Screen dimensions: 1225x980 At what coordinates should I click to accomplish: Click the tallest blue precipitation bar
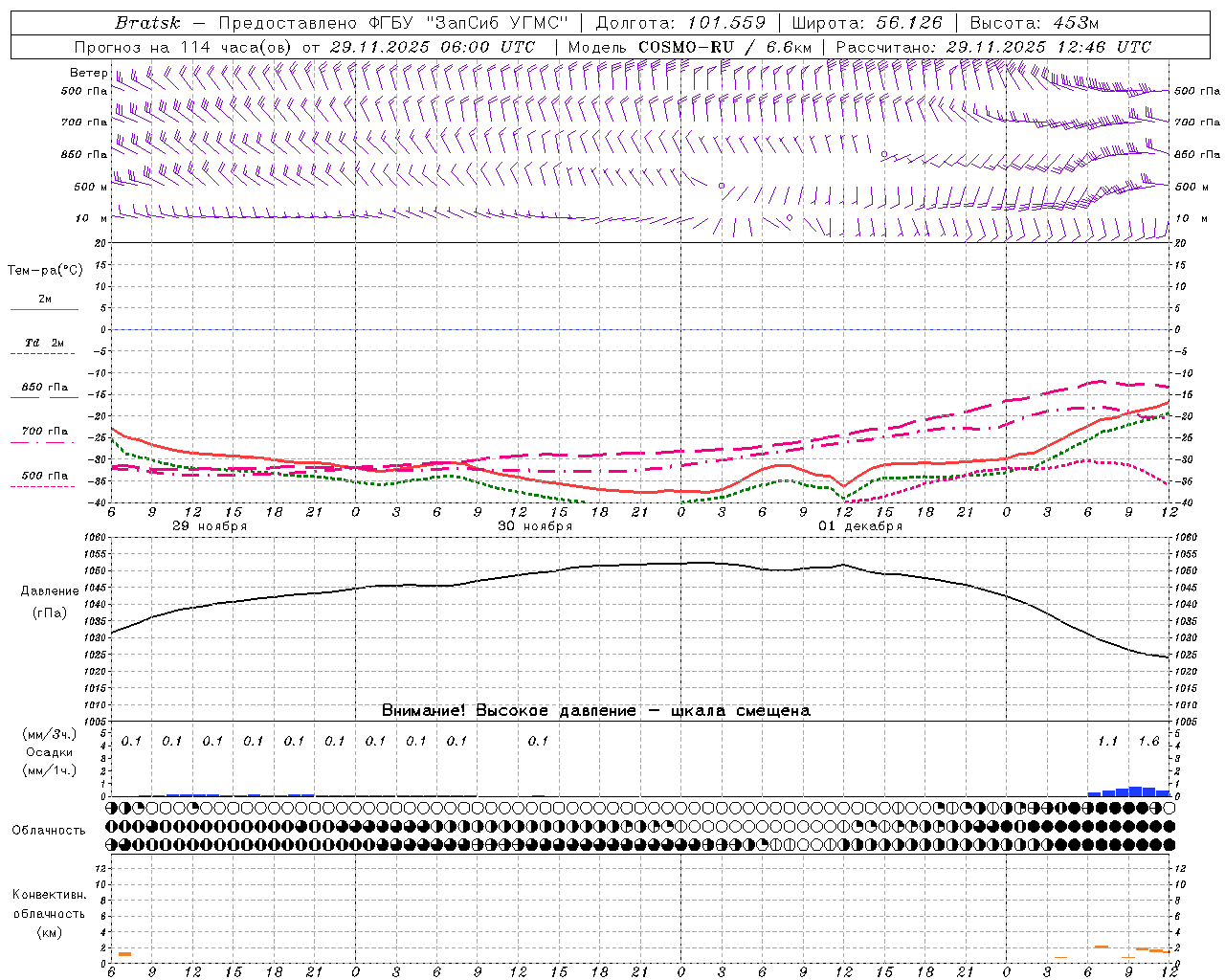1135,791
